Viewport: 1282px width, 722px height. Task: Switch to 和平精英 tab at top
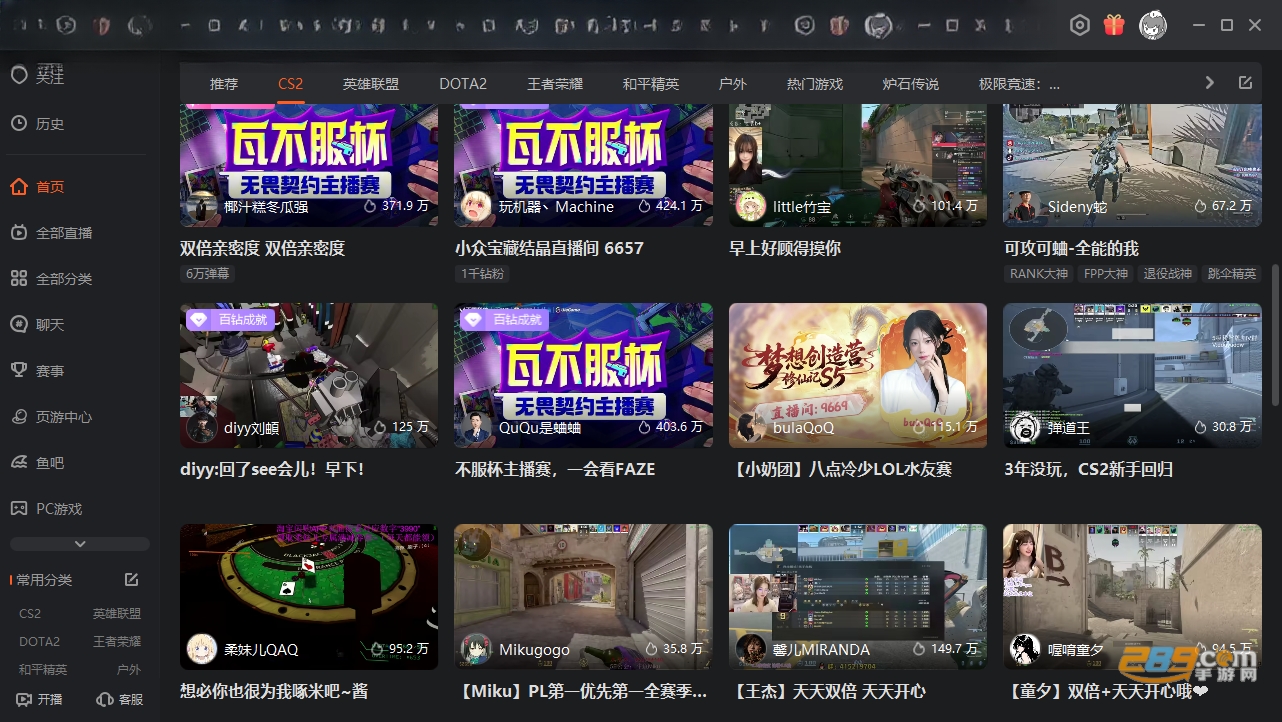[x=651, y=84]
